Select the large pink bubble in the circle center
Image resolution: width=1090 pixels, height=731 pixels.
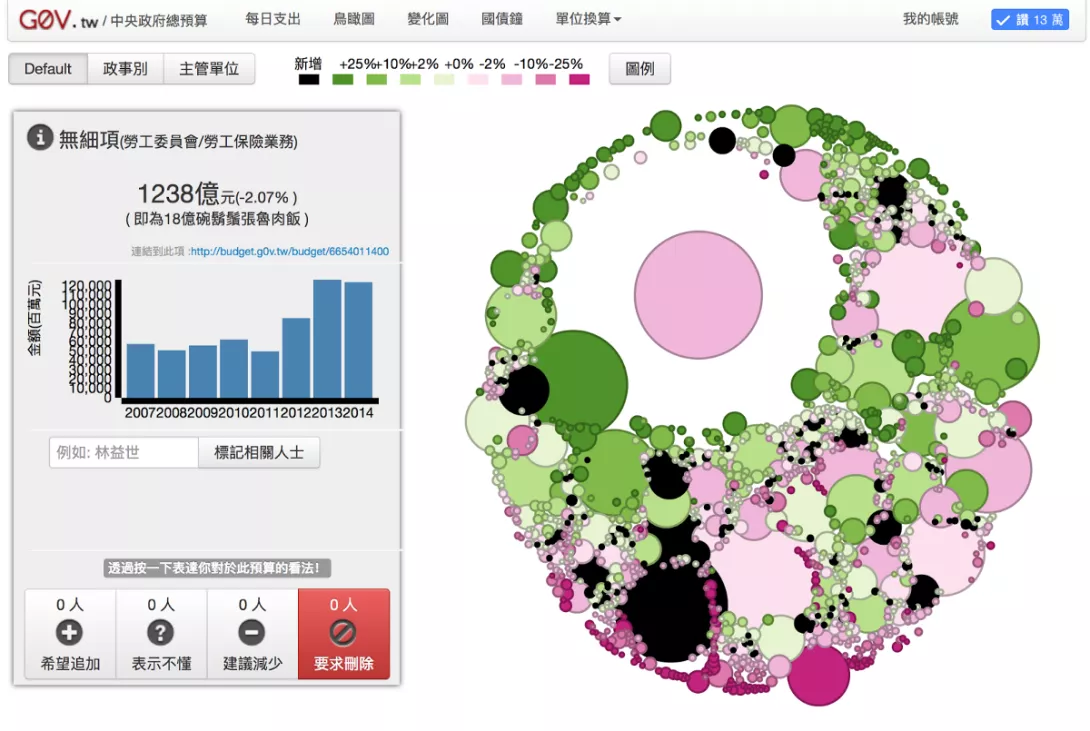(x=698, y=295)
